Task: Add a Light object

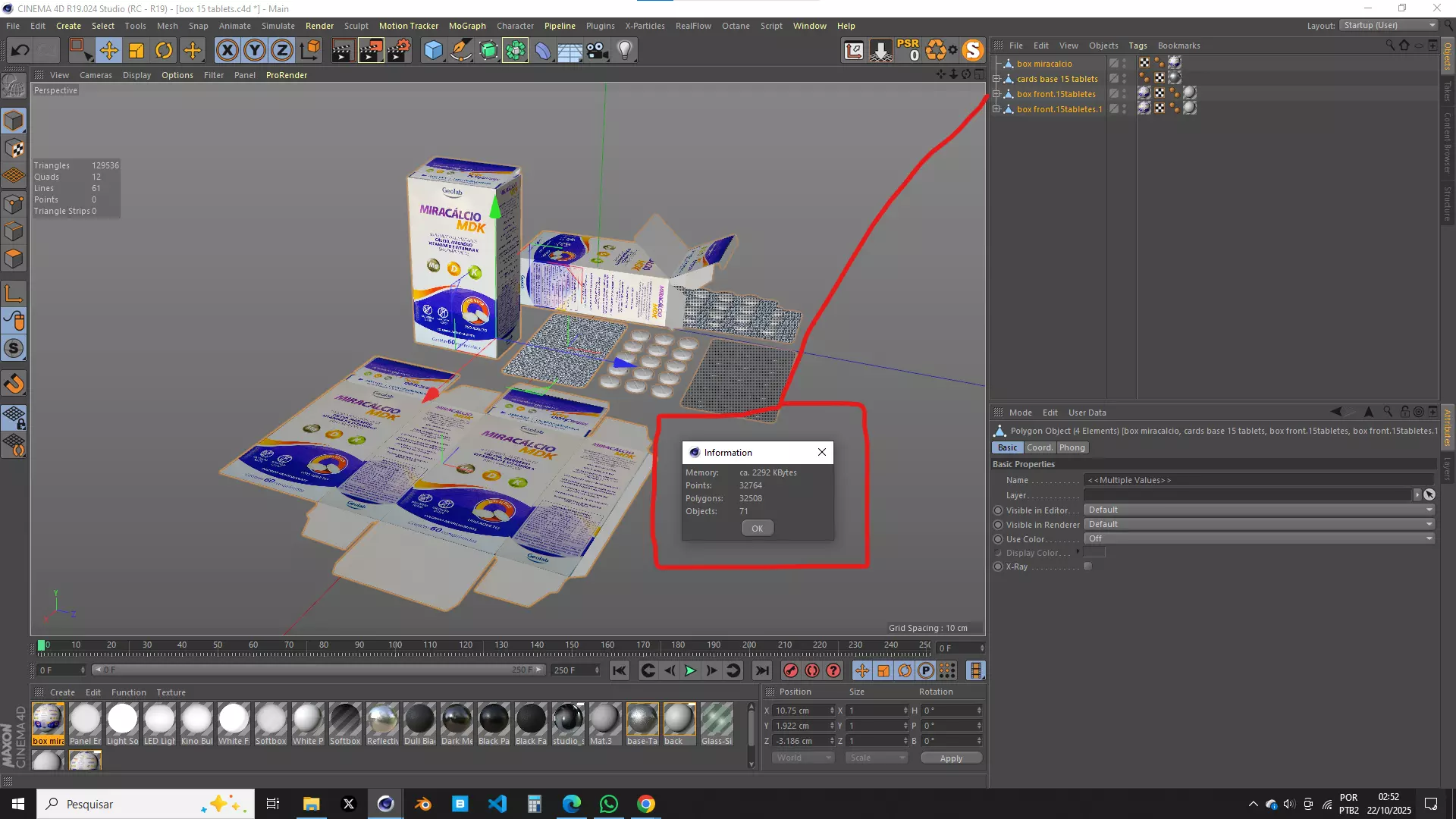Action: coord(625,51)
